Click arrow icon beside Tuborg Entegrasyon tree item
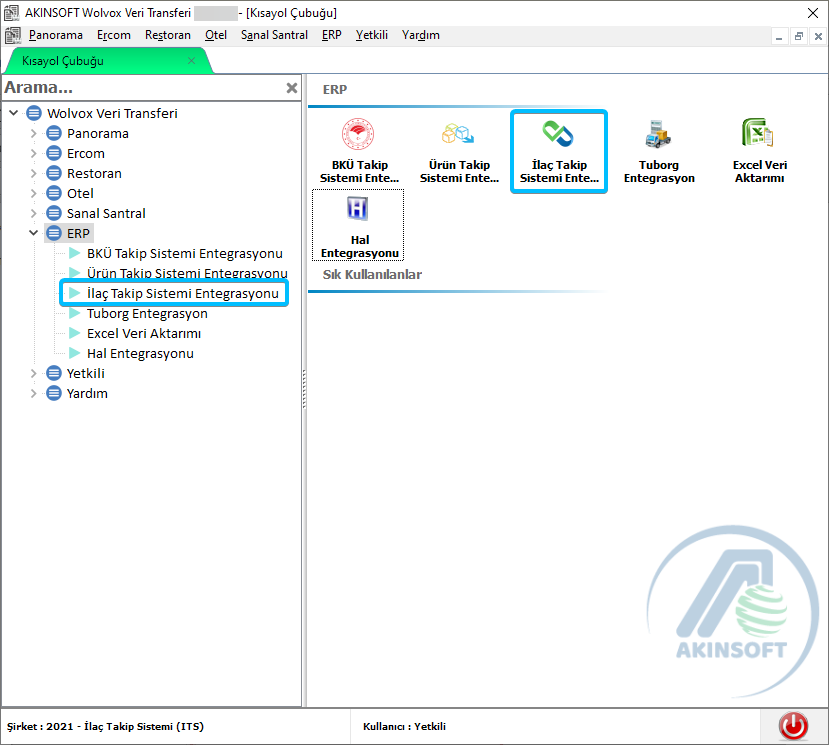 [75, 314]
